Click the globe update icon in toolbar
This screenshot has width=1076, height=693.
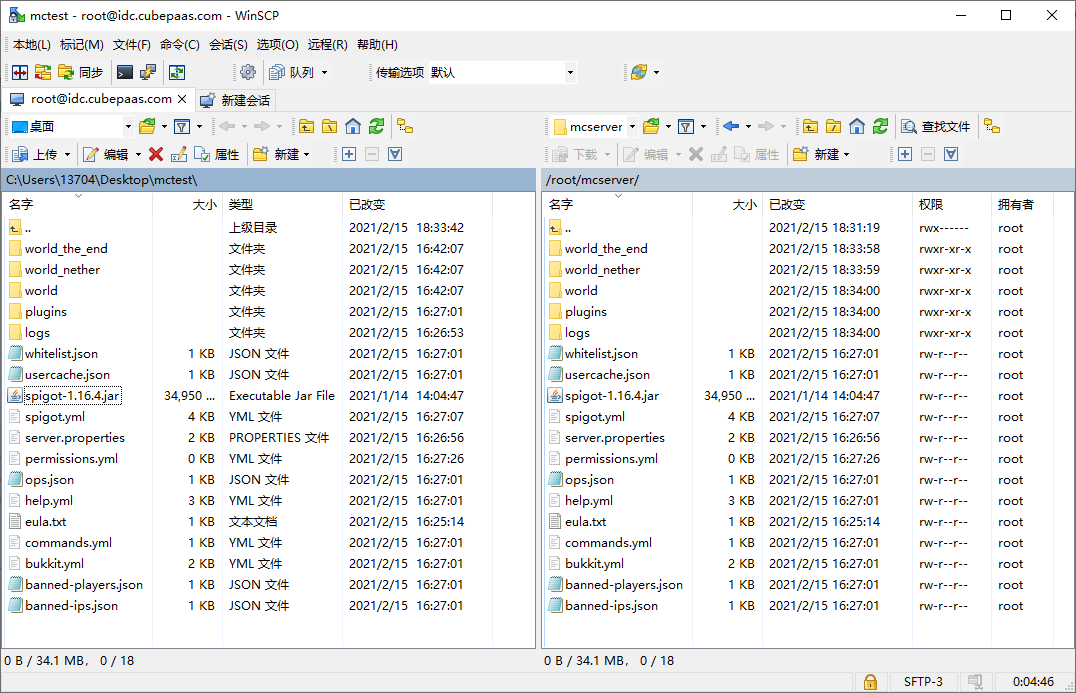click(x=639, y=72)
